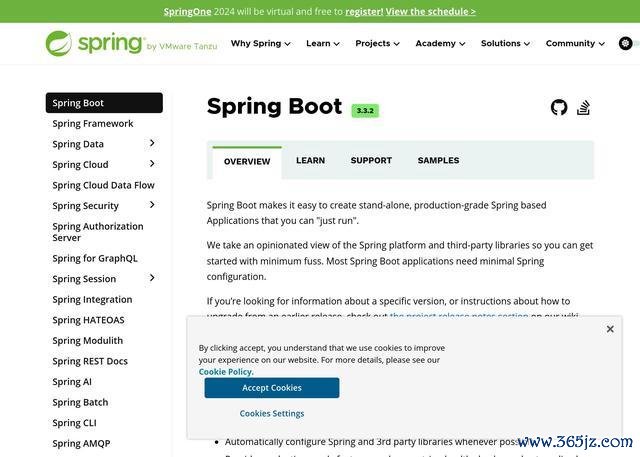Viewport: 640px width, 457px height.
Task: Open the Stack Overflow icon
Action: pyautogui.click(x=584, y=107)
